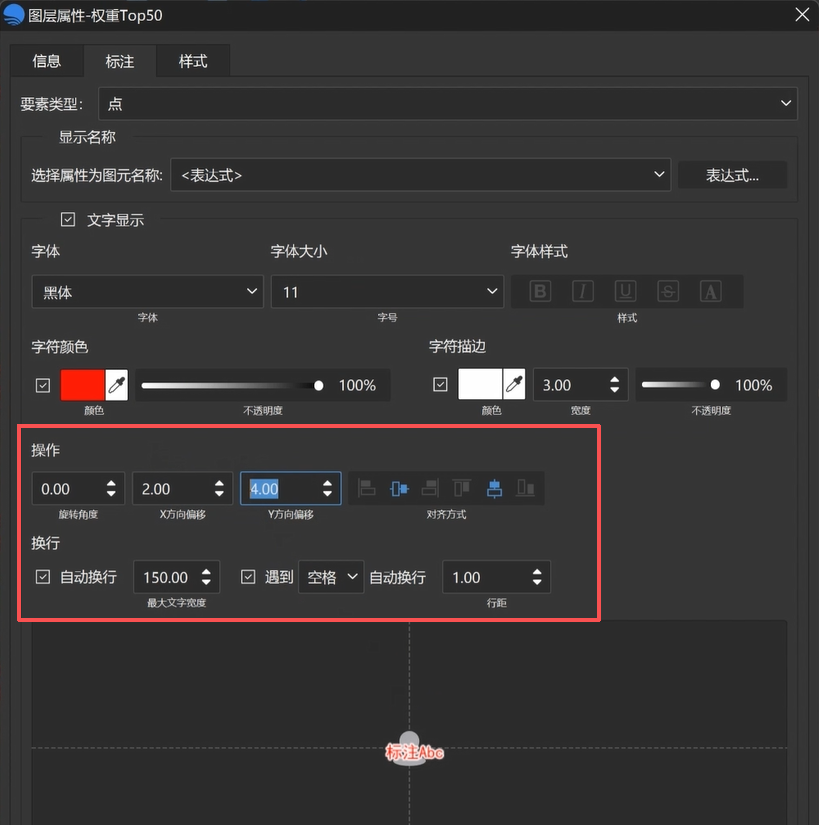The height and width of the screenshot is (825, 819).
Task: Click the character color 100% value
Action: point(357,385)
